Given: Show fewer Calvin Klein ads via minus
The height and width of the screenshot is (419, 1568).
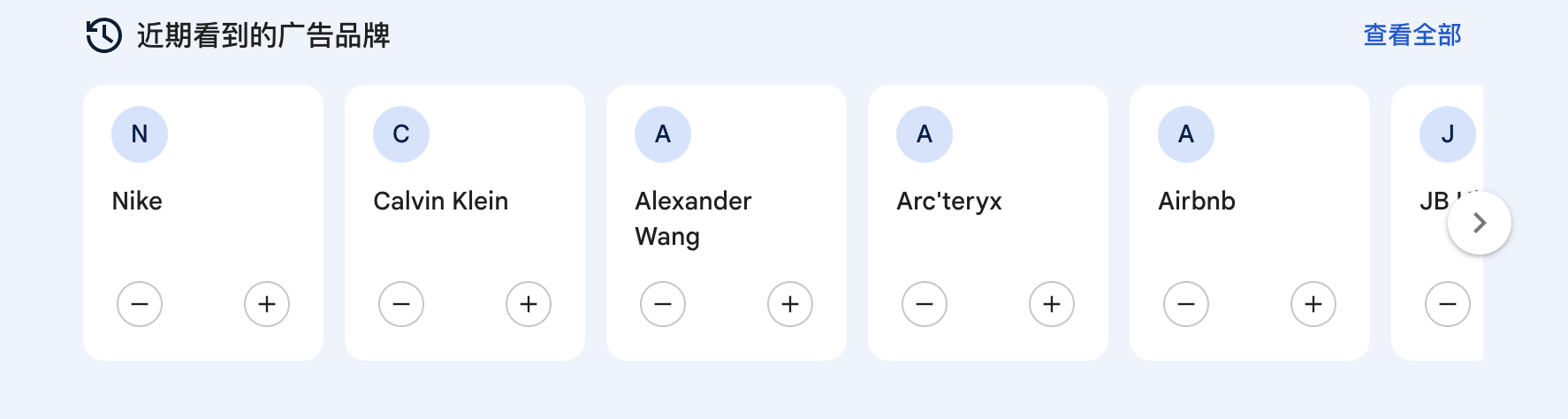Looking at the screenshot, I should [x=401, y=304].
